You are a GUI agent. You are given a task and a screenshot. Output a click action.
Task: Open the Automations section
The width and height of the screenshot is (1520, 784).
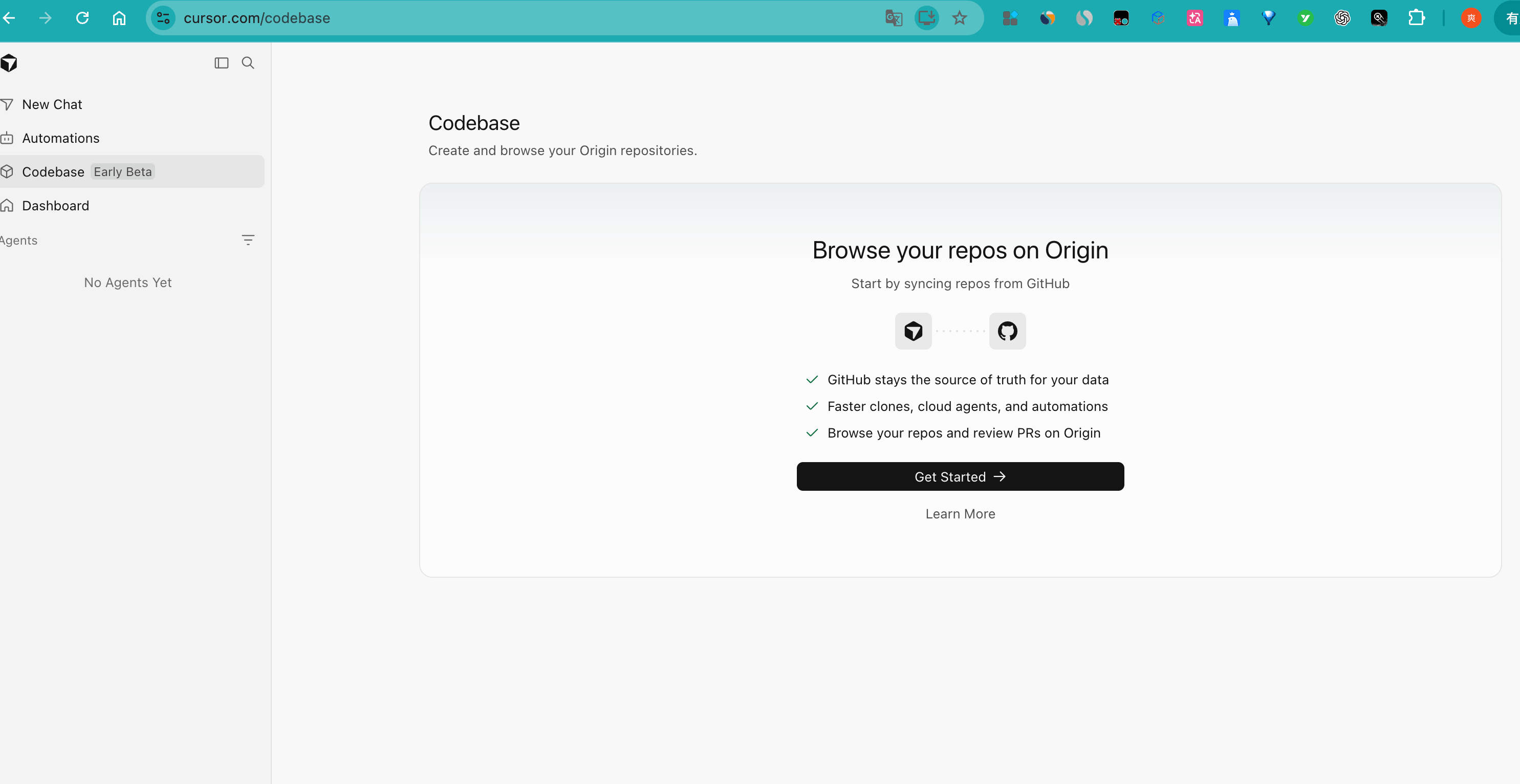tap(61, 138)
